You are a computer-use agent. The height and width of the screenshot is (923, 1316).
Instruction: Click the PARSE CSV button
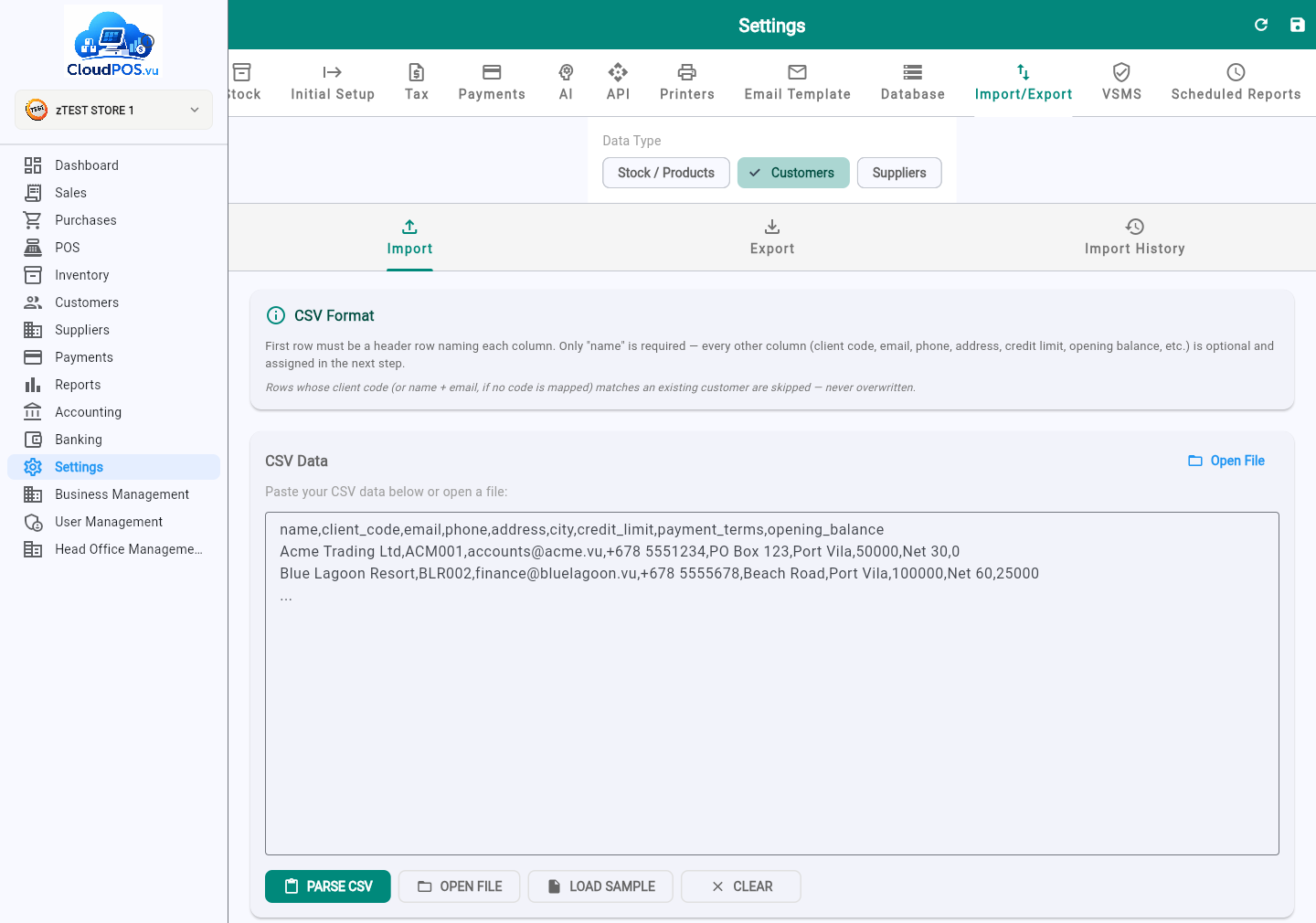(328, 886)
